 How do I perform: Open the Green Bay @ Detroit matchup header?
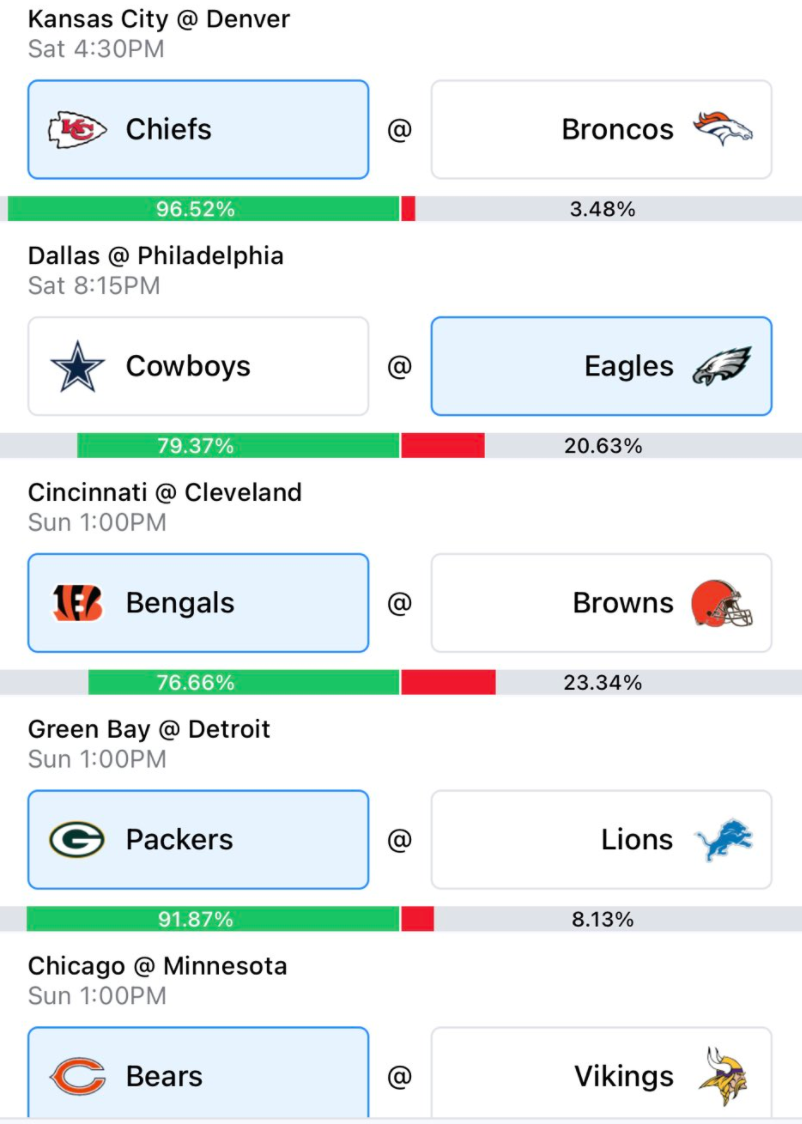[149, 729]
